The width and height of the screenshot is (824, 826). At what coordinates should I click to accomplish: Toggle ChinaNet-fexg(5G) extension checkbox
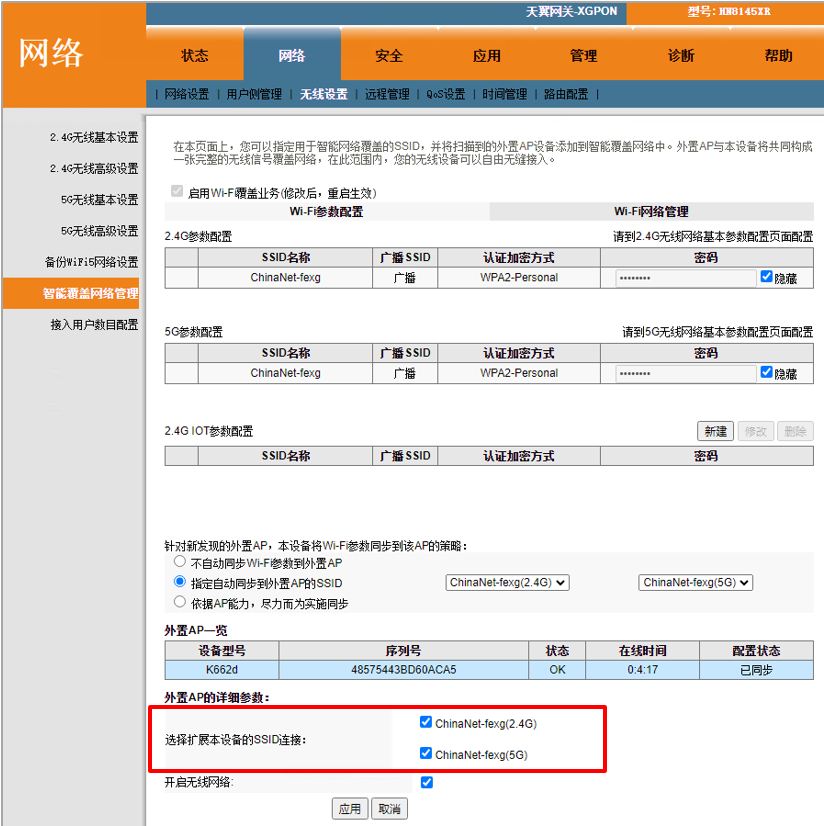pos(426,753)
